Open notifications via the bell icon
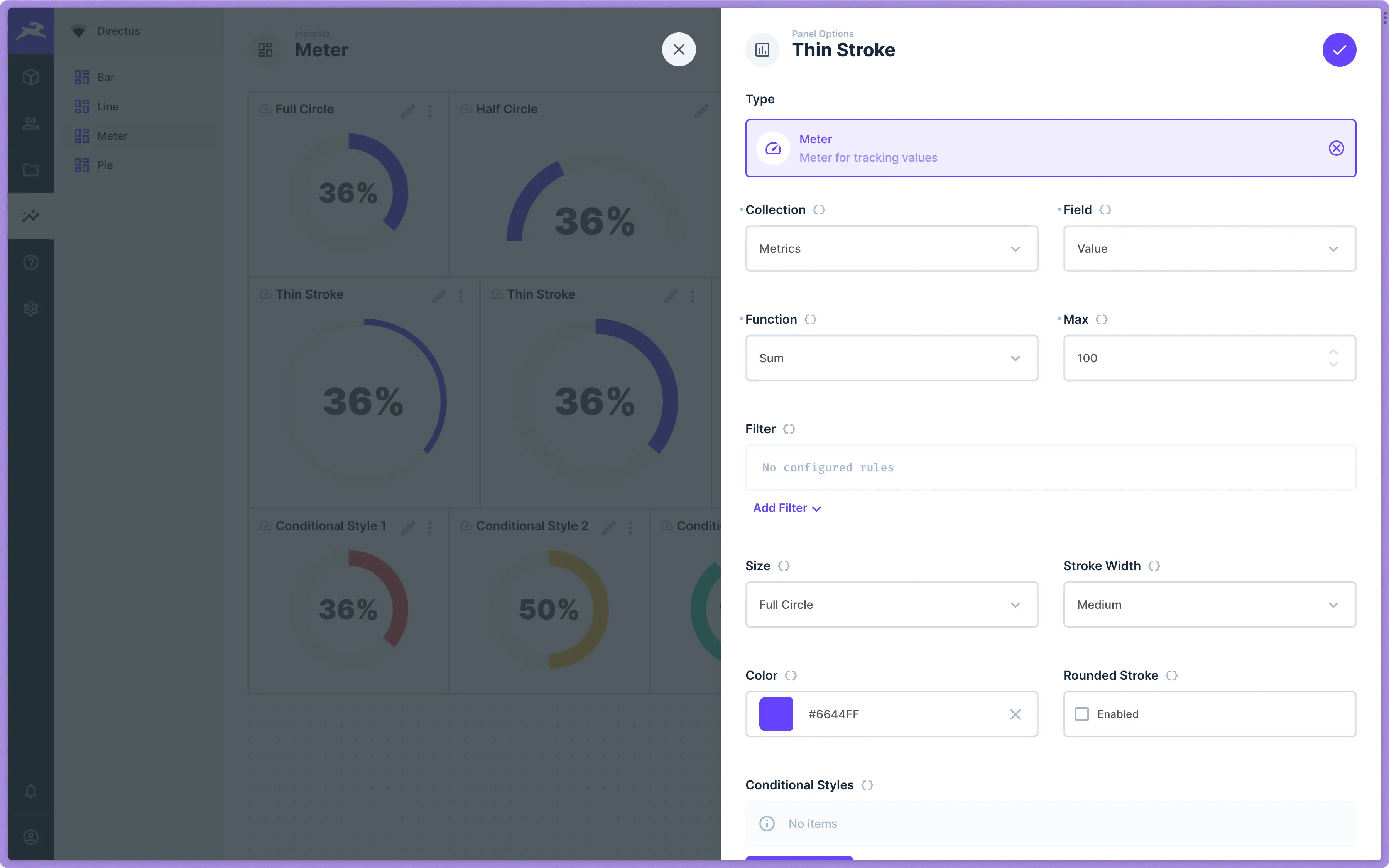The image size is (1389, 868). [30, 791]
